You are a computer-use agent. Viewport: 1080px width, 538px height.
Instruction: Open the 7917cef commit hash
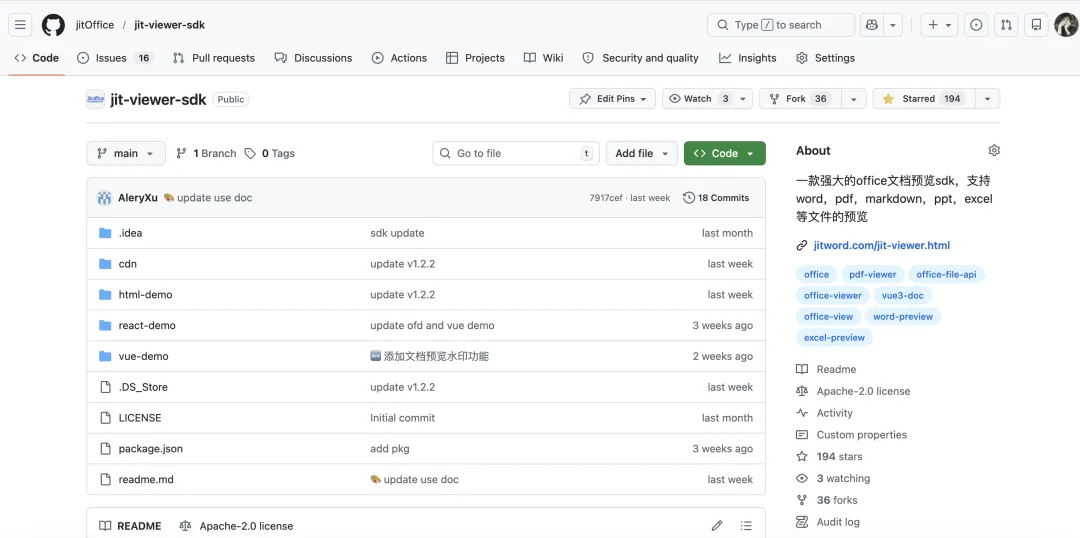click(x=606, y=198)
